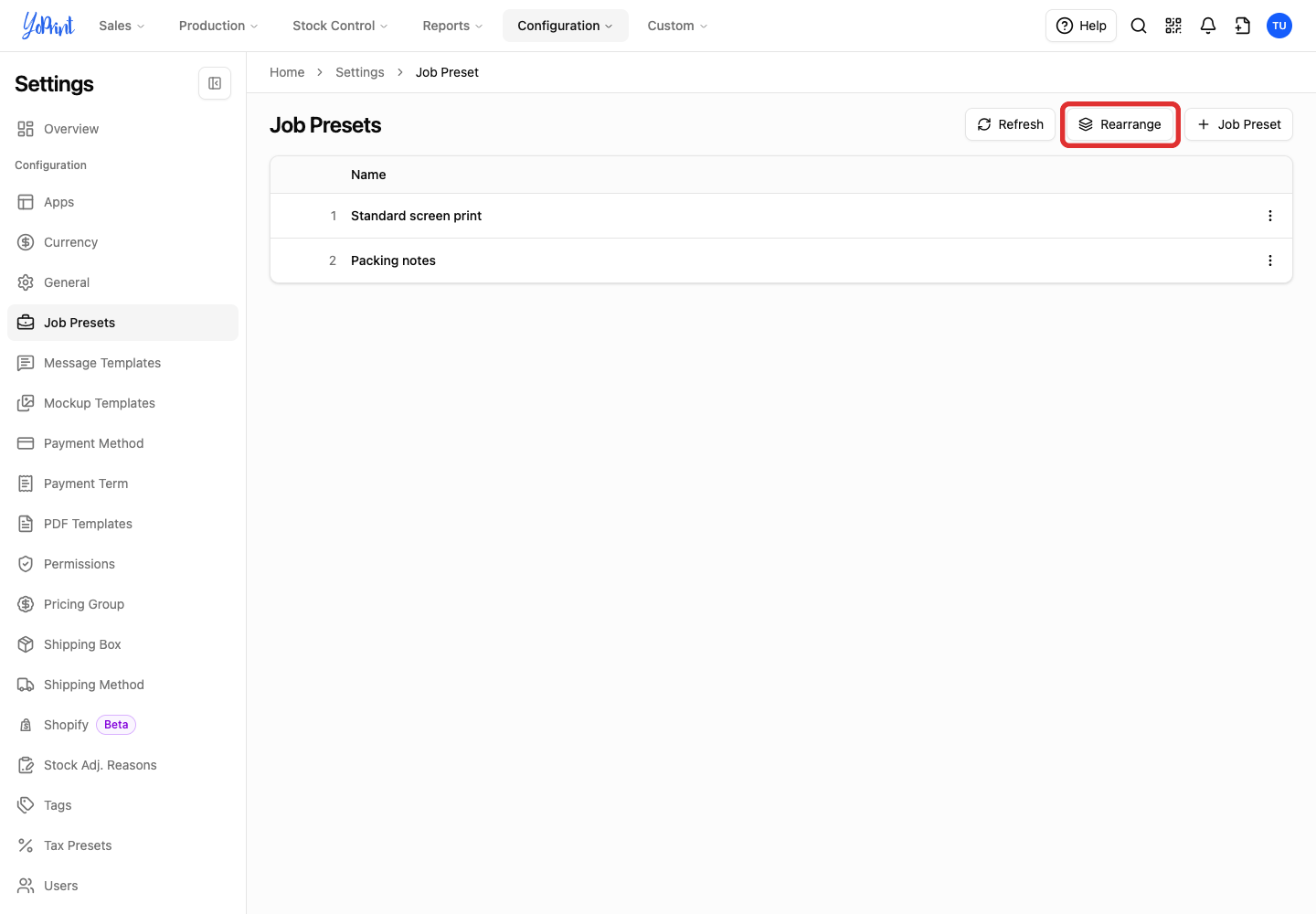The height and width of the screenshot is (914, 1316).
Task: Open Apps settings page
Action: pyautogui.click(x=122, y=202)
